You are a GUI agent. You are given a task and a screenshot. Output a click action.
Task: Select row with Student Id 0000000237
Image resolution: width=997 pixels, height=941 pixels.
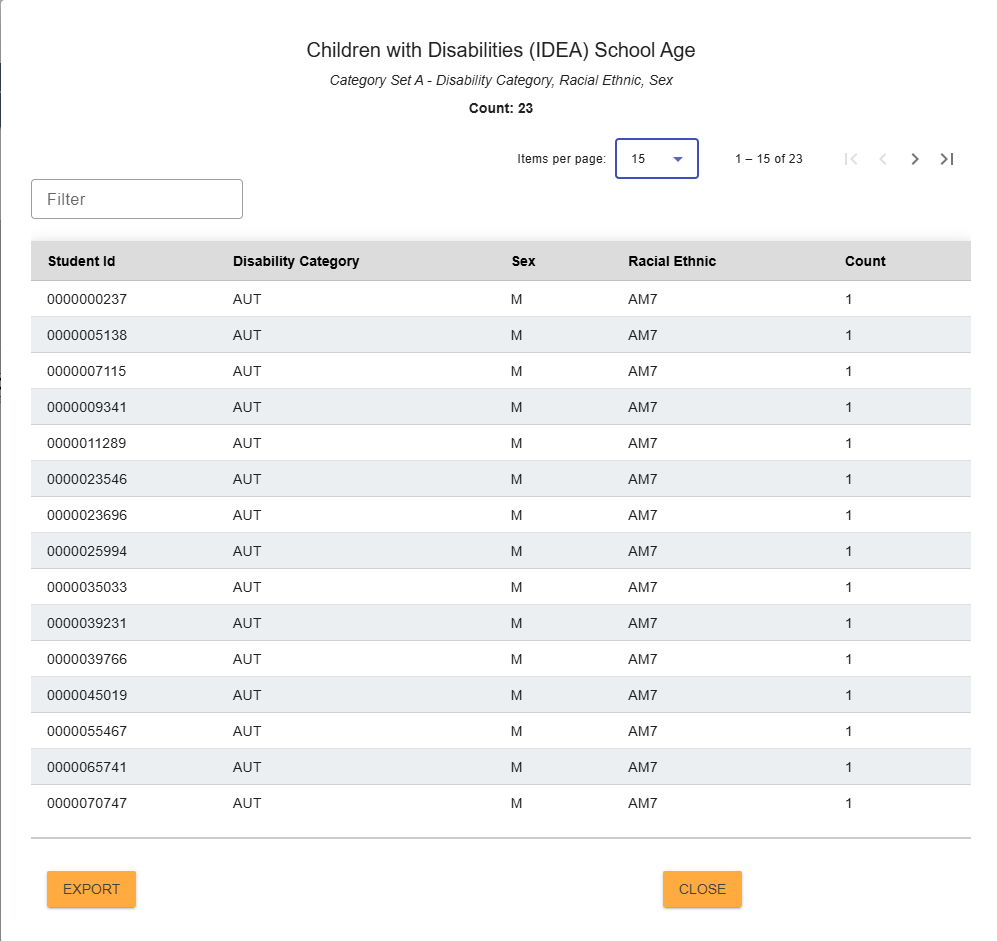pyautogui.click(x=87, y=299)
